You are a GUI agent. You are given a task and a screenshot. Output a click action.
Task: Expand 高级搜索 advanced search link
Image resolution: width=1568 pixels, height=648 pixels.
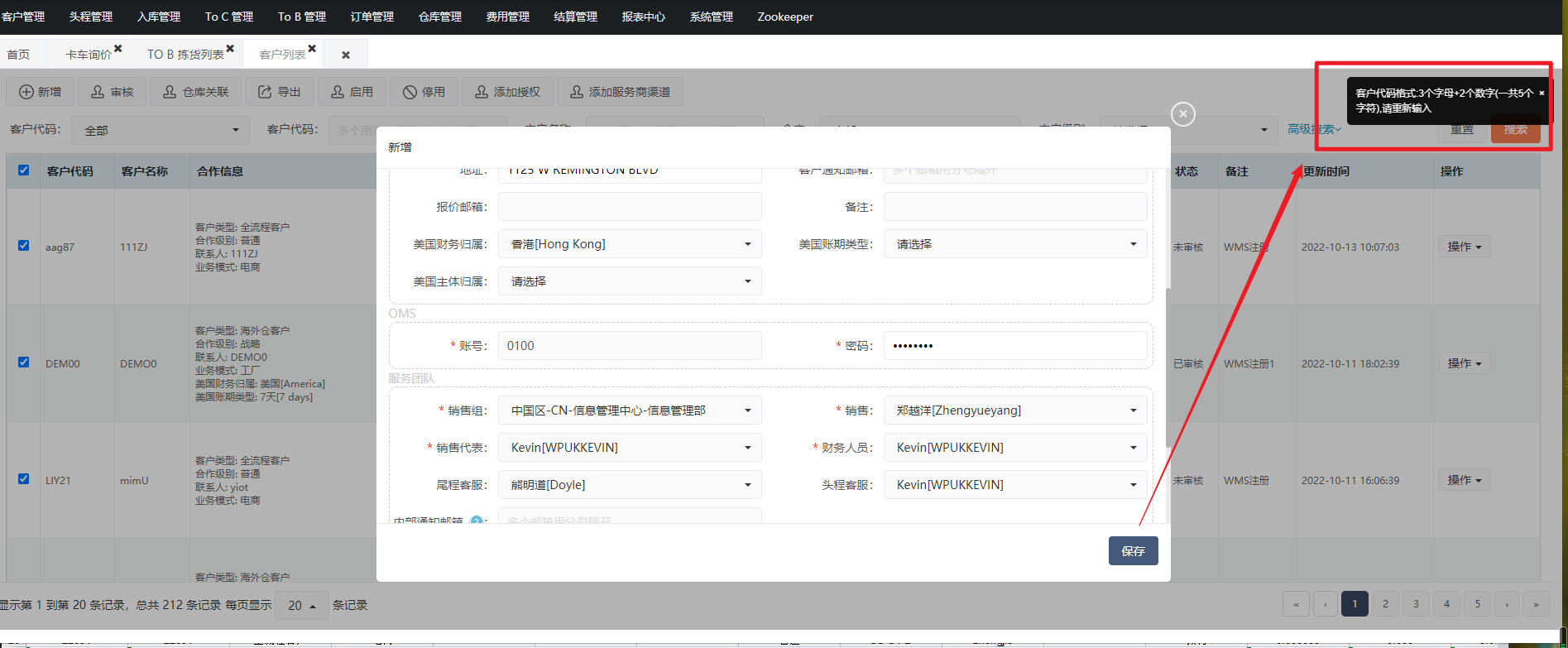click(x=1314, y=129)
